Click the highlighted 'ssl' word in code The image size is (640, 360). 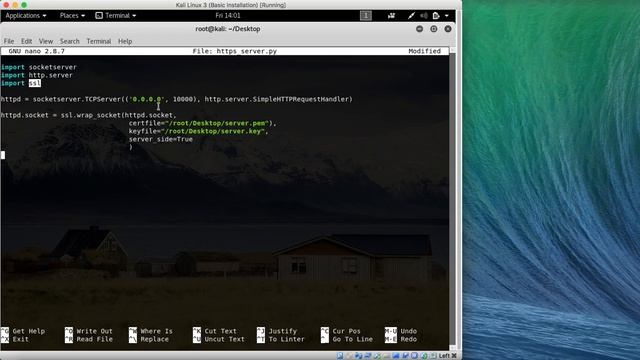pyautogui.click(x=35, y=83)
